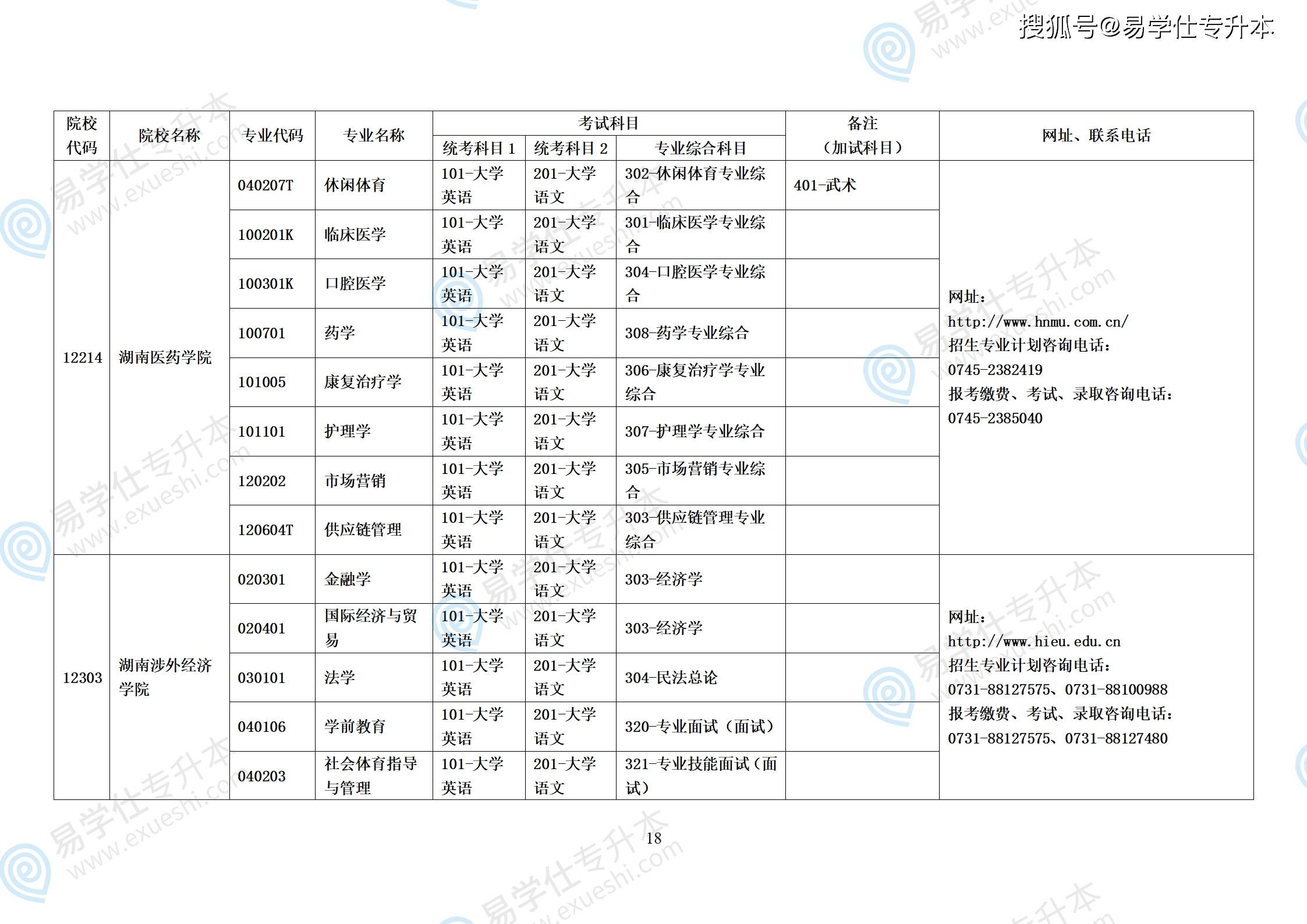Click the 院校名称 column header

[x=169, y=136]
